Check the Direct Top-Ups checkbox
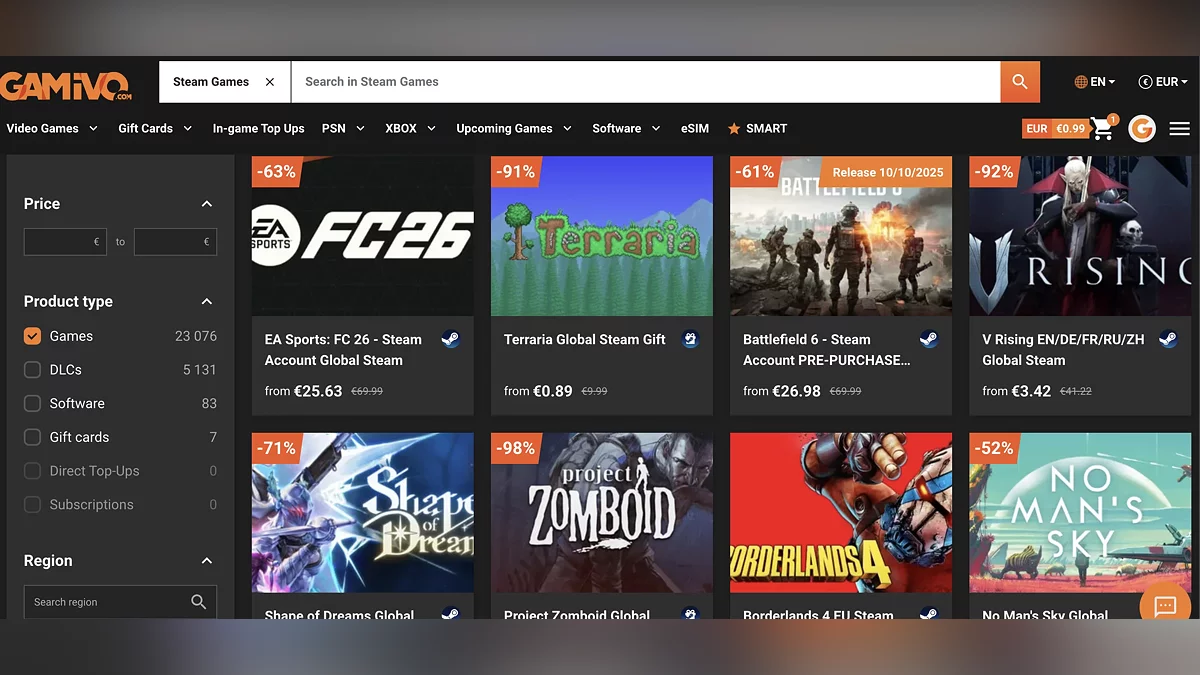The image size is (1200, 675). tap(32, 471)
